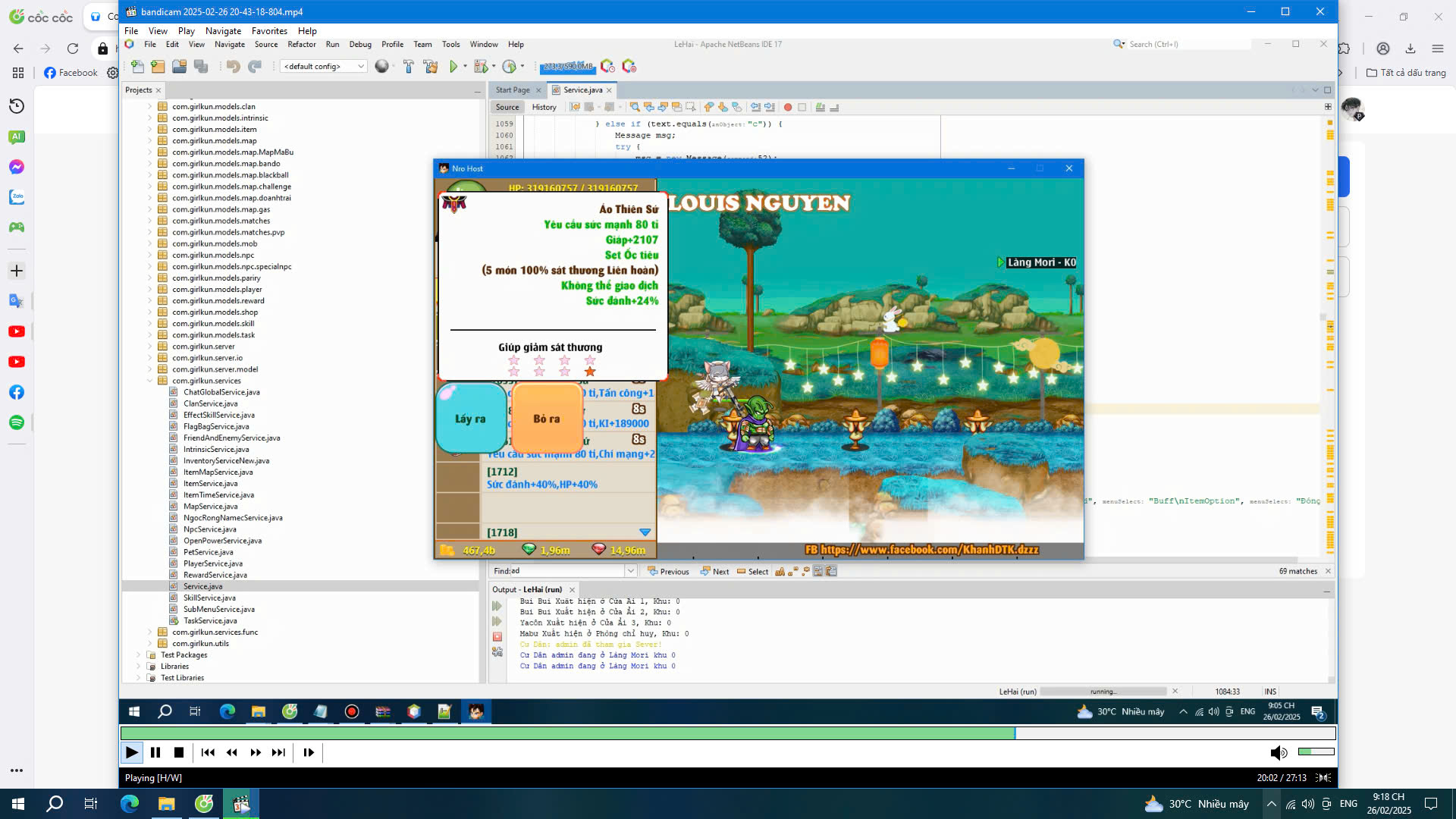Click the Source view button
The width and height of the screenshot is (1456, 819).
507,108
